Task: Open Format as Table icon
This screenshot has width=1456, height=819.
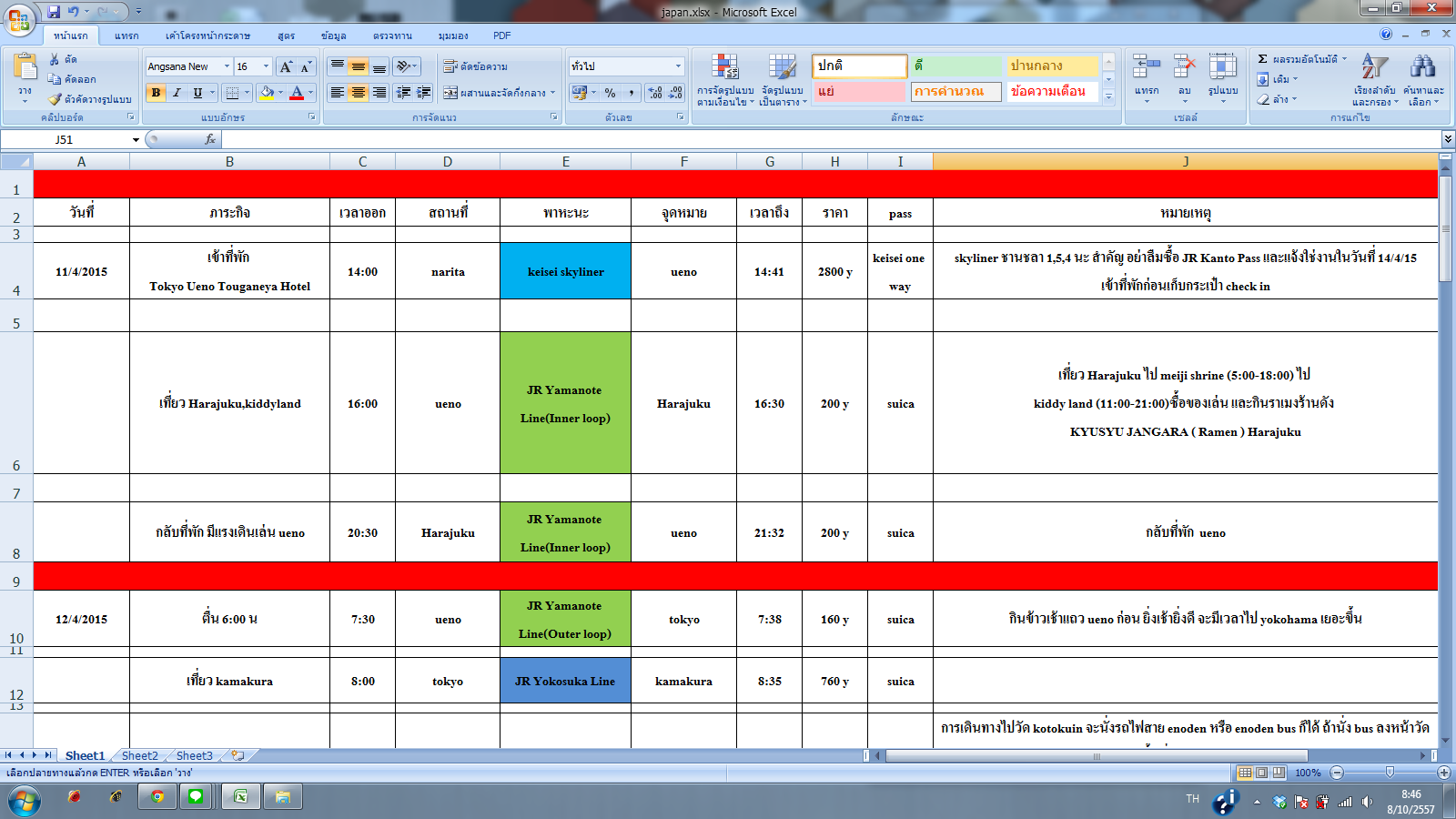Action: coord(782,67)
